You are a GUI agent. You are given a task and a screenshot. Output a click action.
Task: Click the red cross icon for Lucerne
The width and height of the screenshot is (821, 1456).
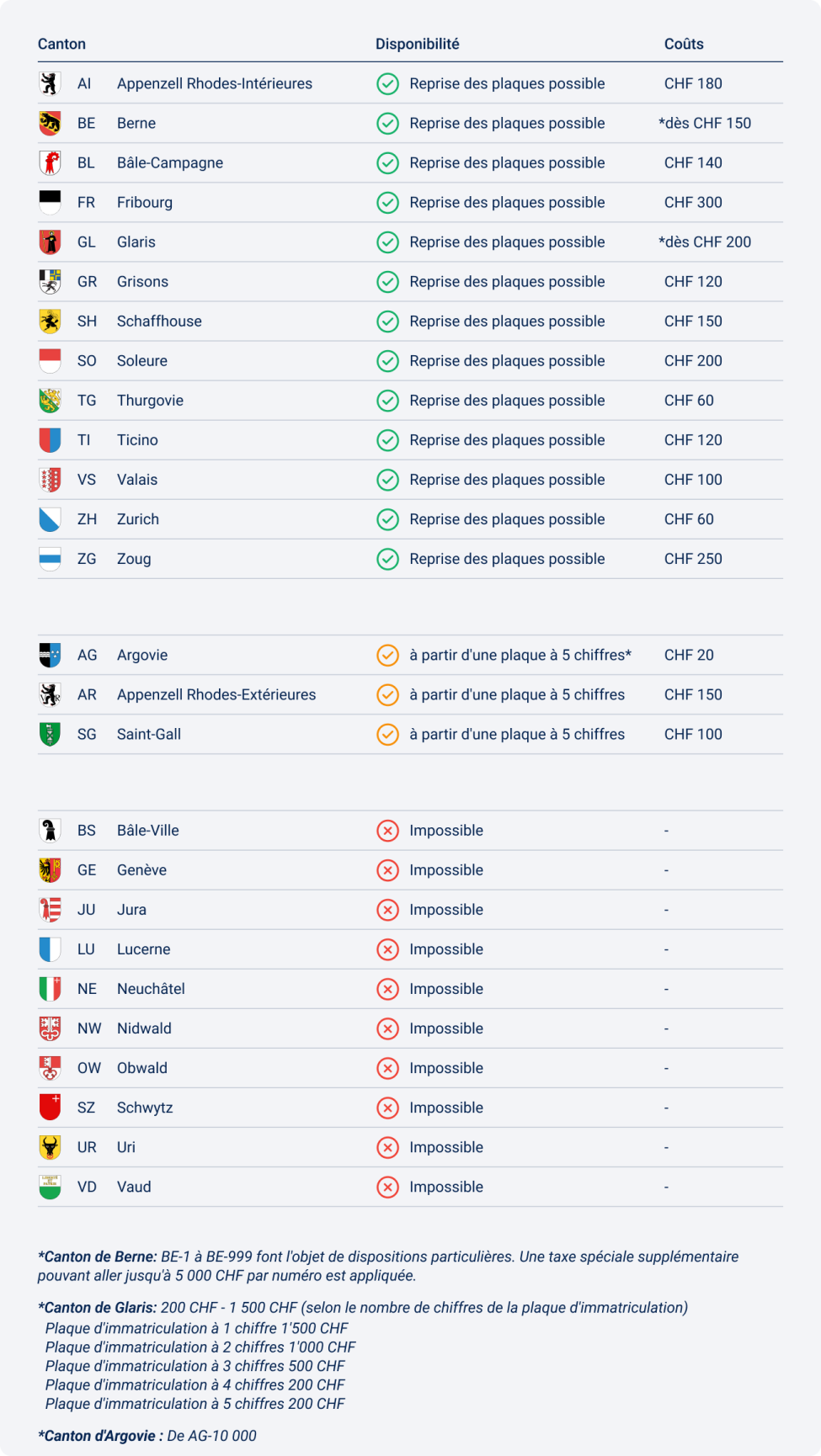click(387, 949)
